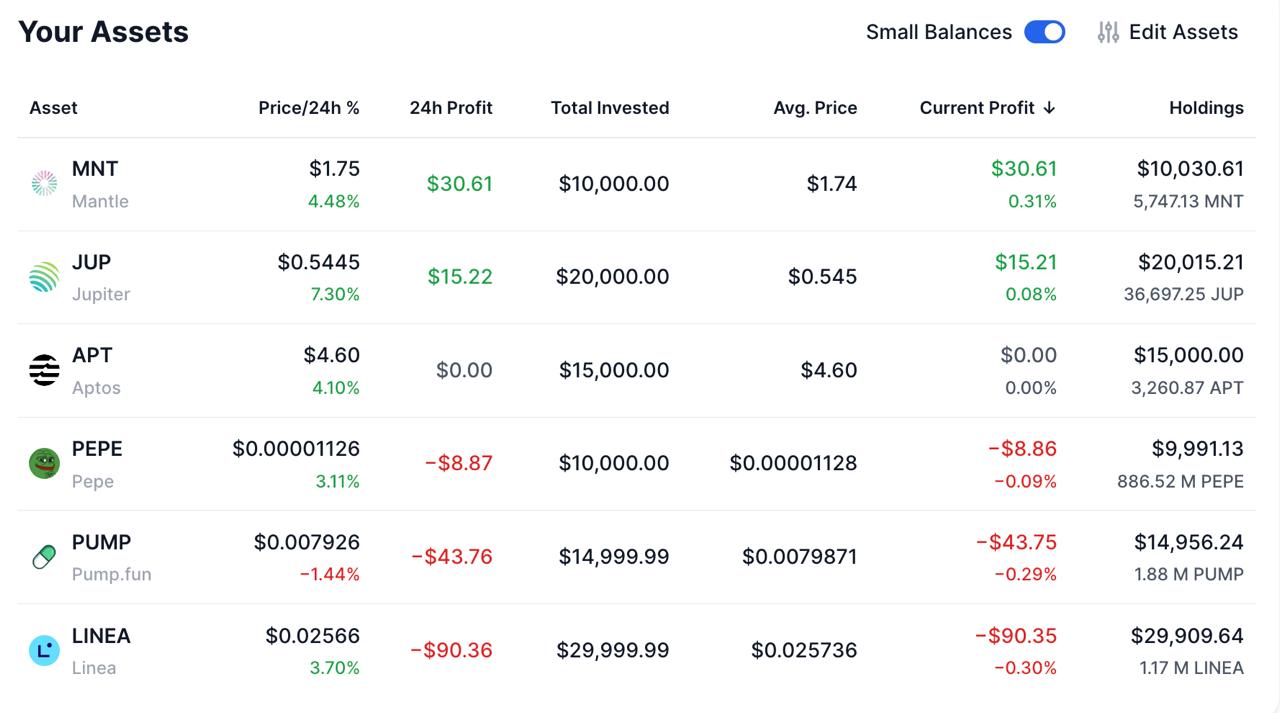
Task: Sort by Current Profit column header
Action: (x=977, y=108)
